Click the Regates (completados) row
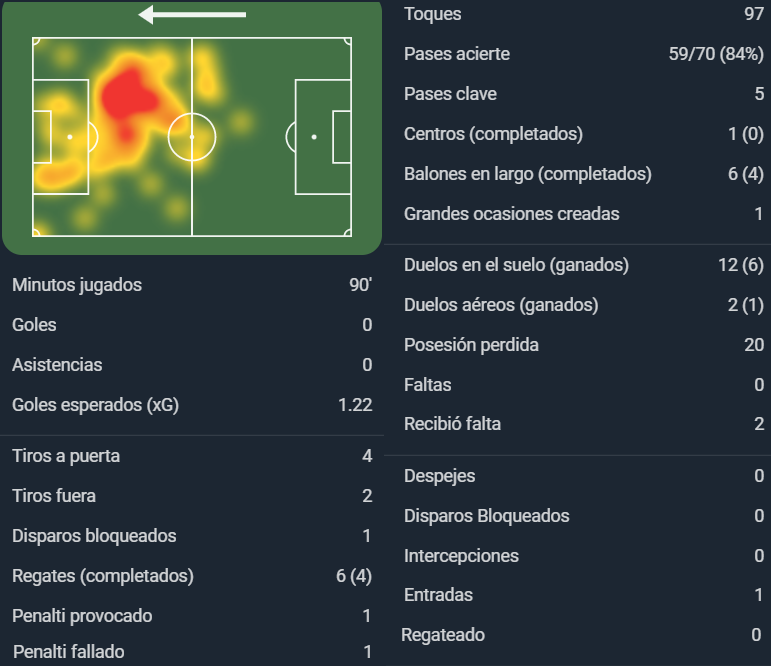The width and height of the screenshot is (771, 666). click(192, 576)
